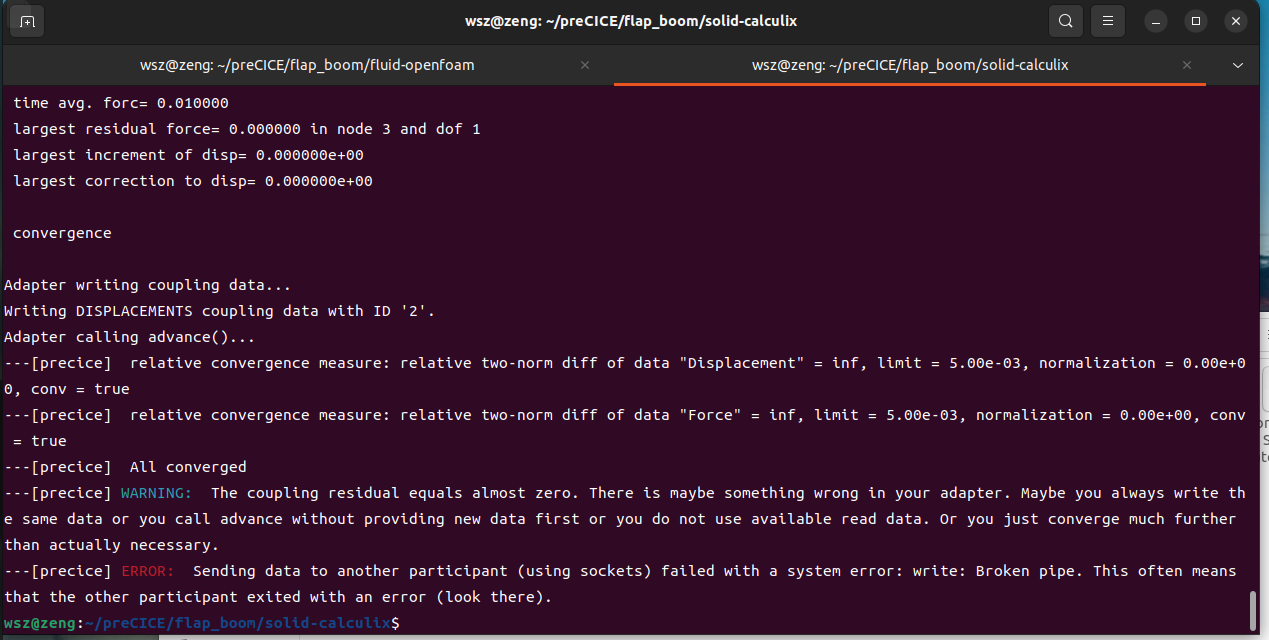1269x640 pixels.
Task: Minimize the terminal window
Action: (1156, 21)
